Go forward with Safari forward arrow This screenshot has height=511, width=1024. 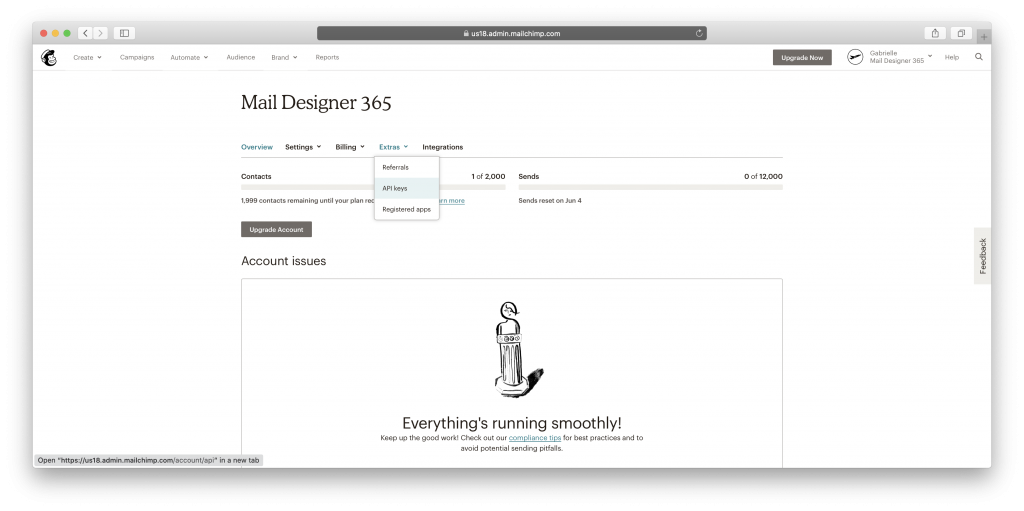pos(101,33)
